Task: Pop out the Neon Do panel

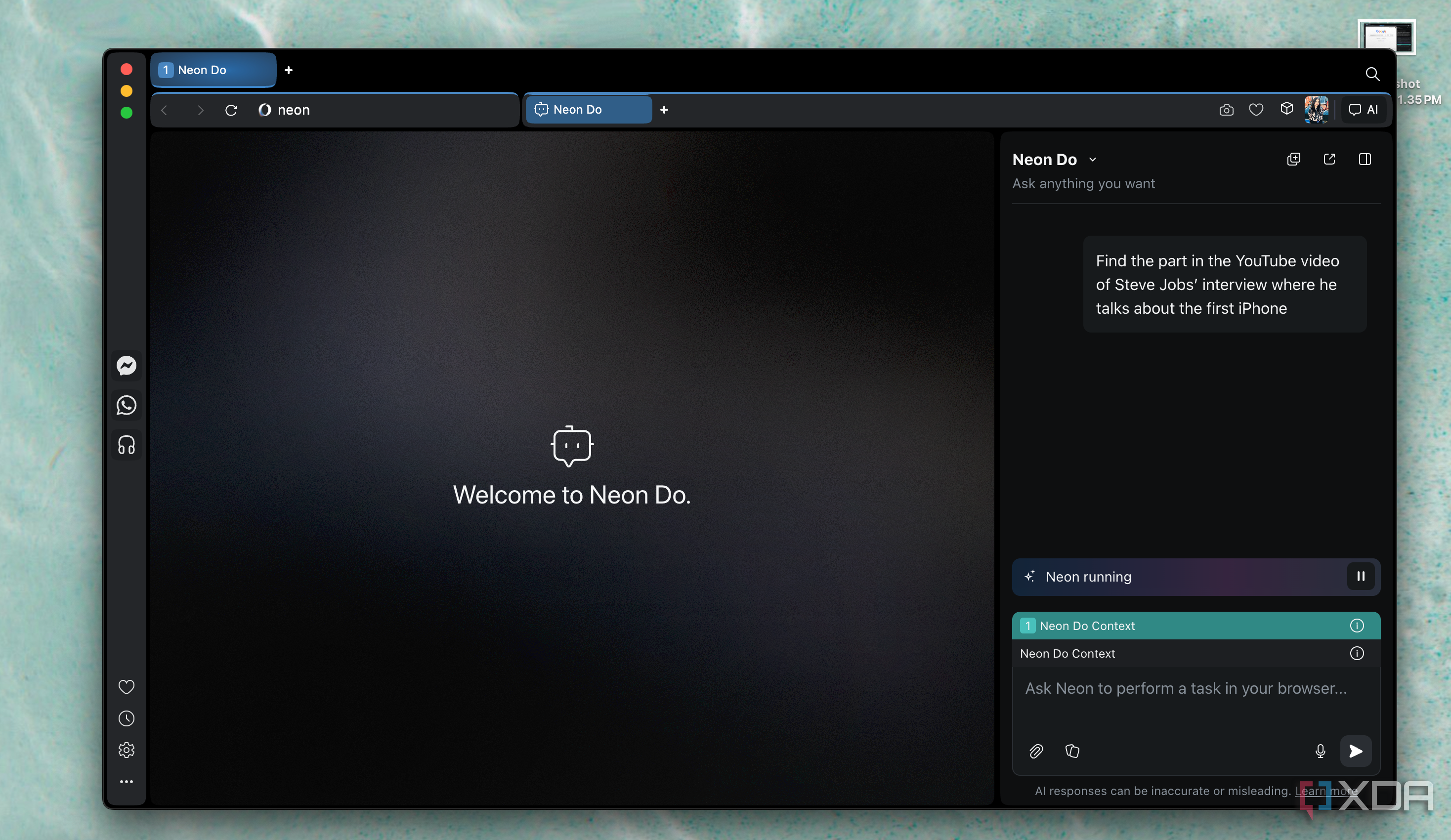Action: (1329, 159)
